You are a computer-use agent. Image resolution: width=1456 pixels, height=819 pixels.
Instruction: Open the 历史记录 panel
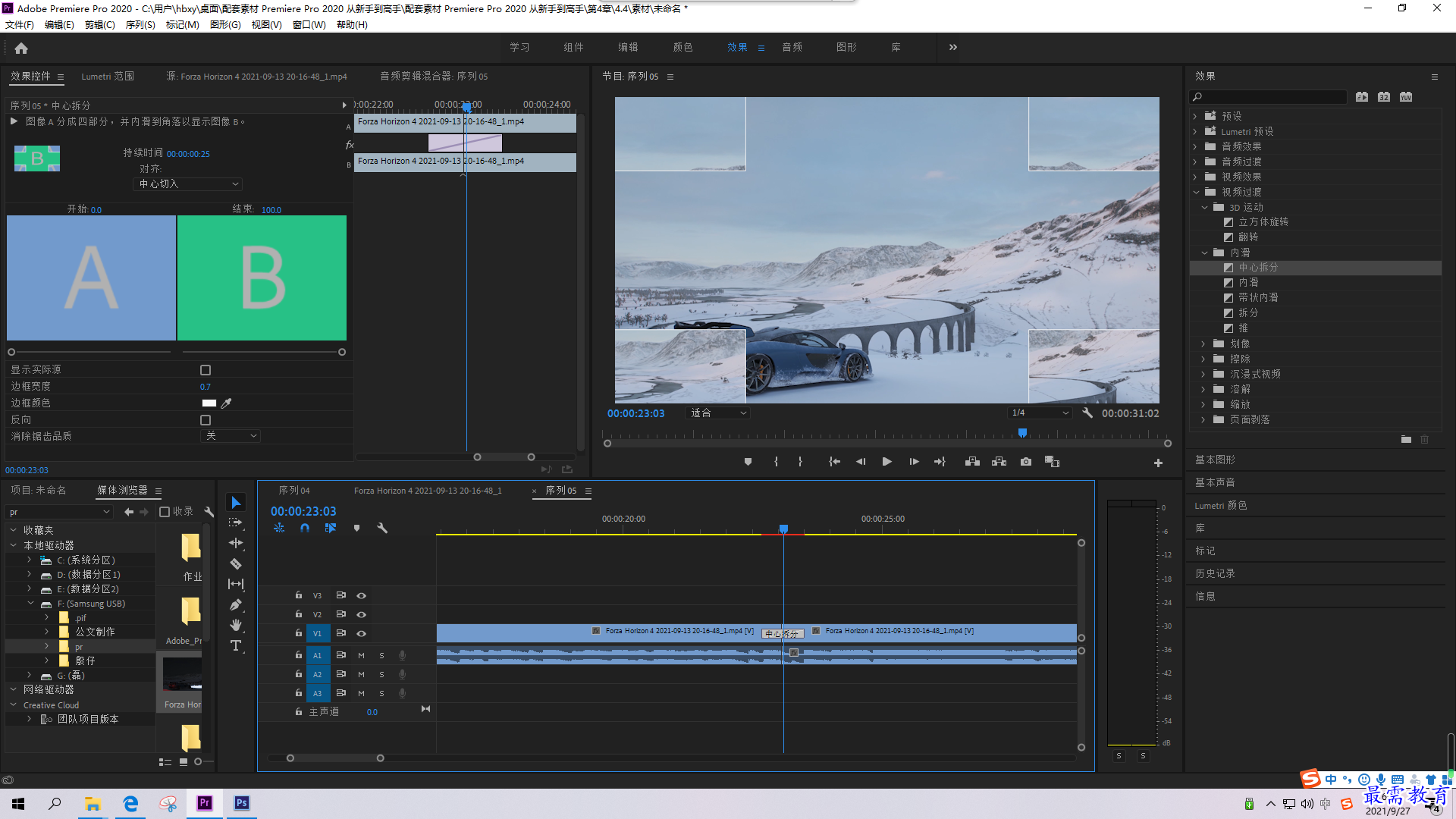tap(1215, 573)
